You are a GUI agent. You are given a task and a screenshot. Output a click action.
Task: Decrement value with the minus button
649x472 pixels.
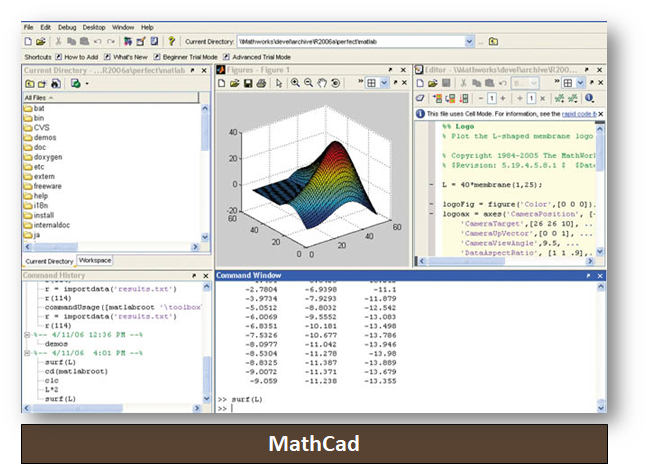481,98
